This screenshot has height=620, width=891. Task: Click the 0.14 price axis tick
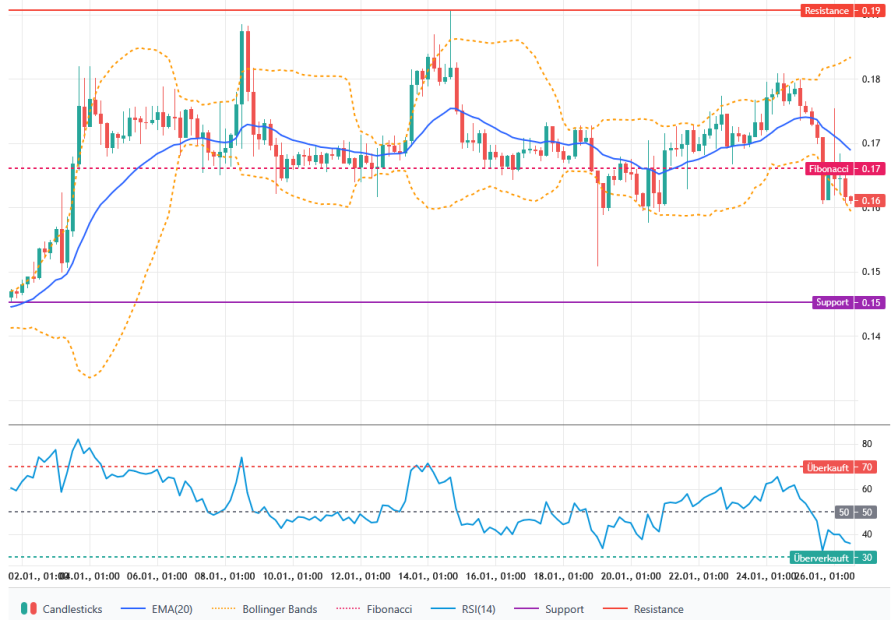pos(870,337)
